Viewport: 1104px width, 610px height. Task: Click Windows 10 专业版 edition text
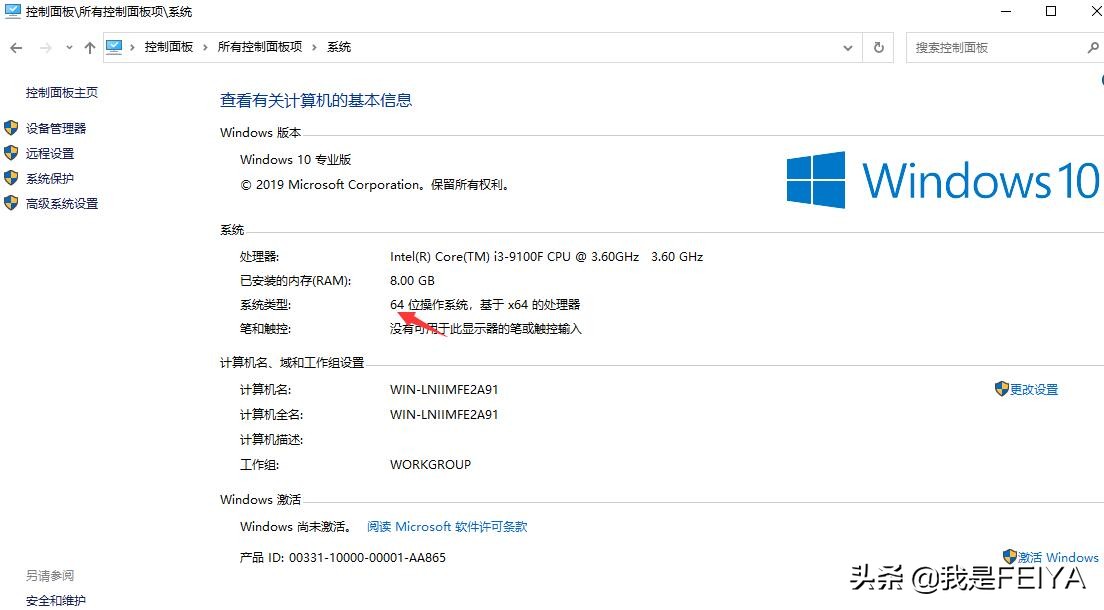pos(296,160)
